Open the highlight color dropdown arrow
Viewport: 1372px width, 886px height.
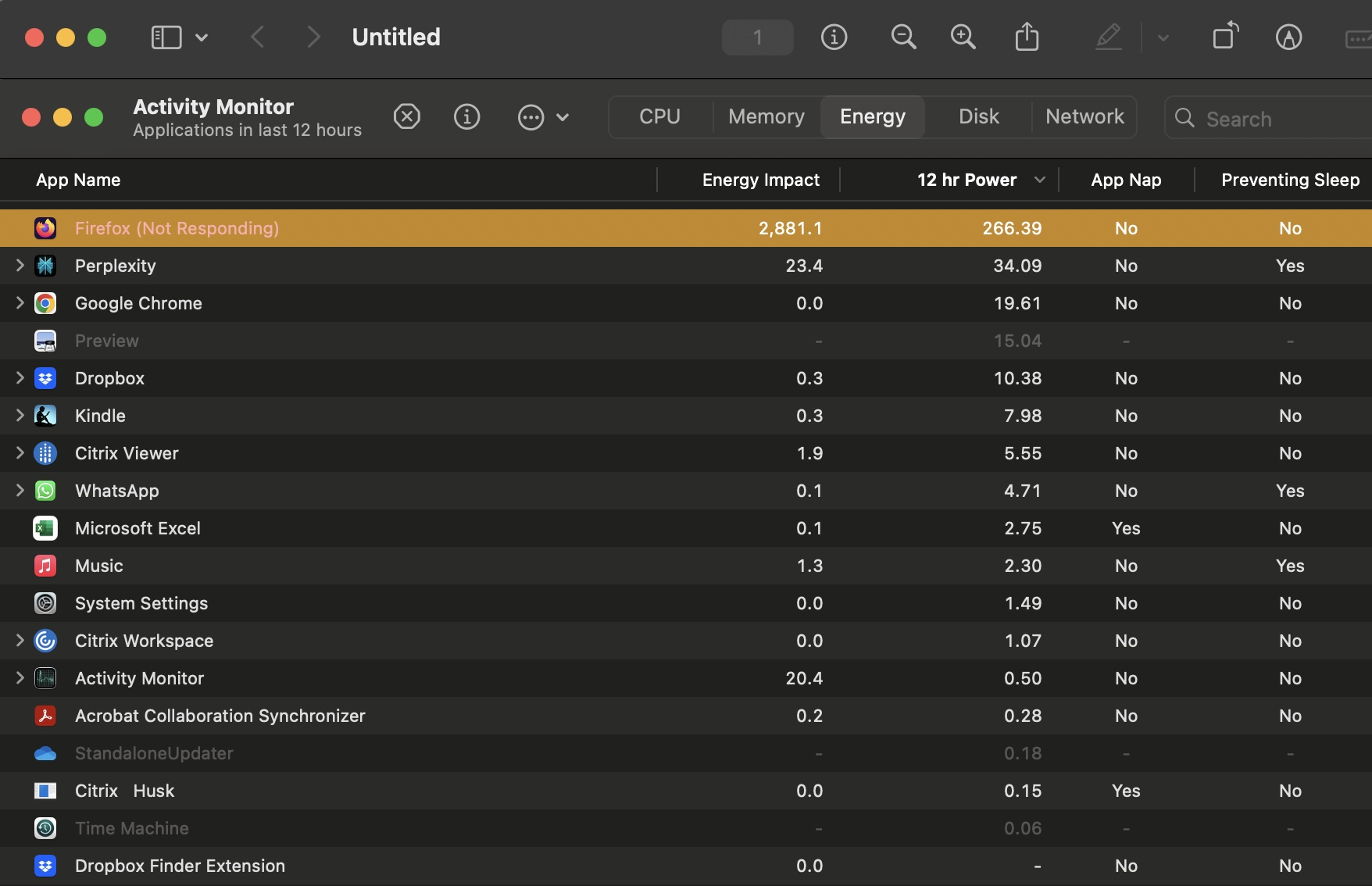click(1163, 38)
